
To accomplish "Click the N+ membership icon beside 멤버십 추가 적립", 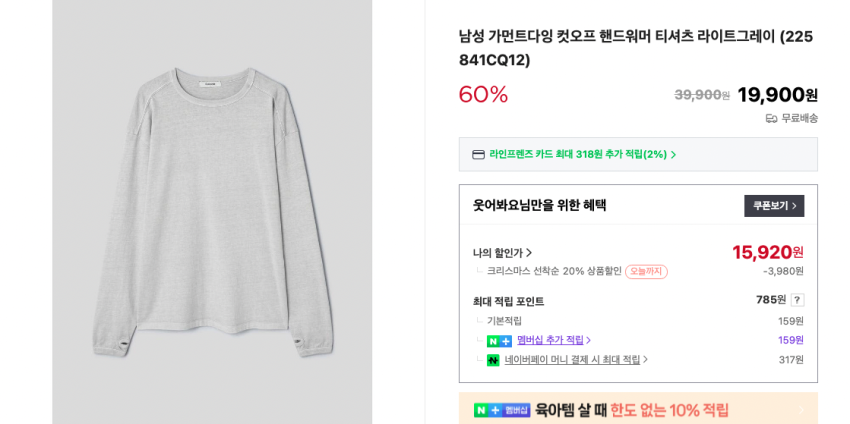I will 499,341.
